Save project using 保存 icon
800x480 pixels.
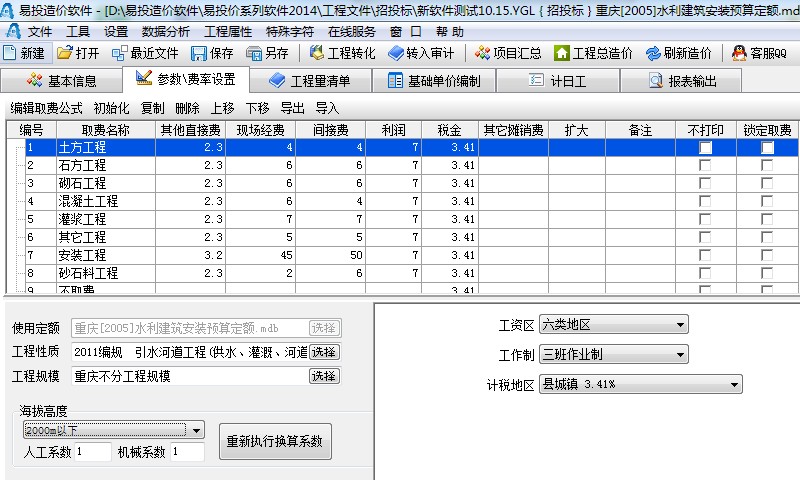pyautogui.click(x=212, y=53)
